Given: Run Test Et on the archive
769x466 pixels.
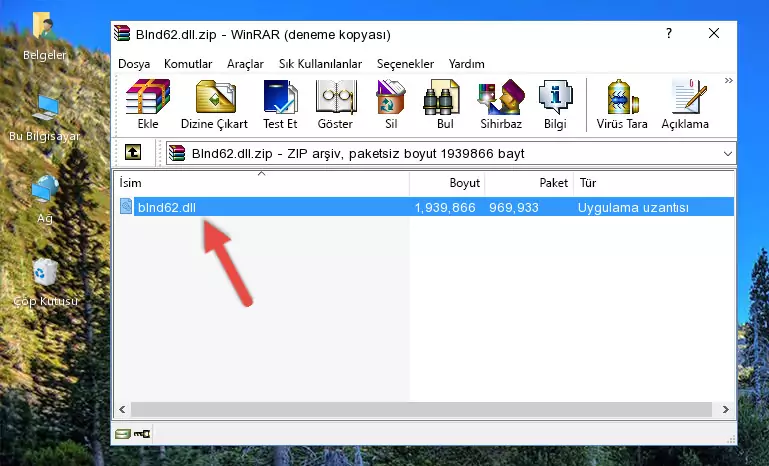Looking at the screenshot, I should tap(280, 104).
